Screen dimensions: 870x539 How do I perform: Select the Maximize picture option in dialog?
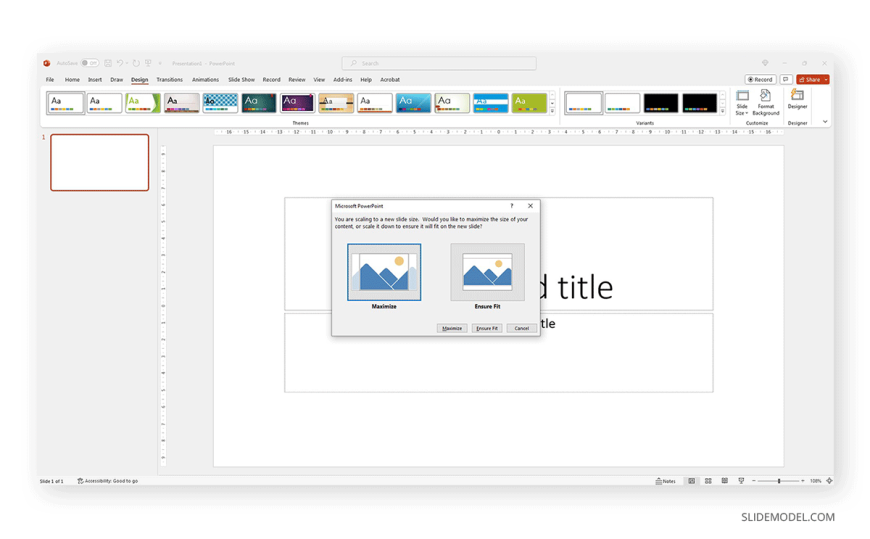[384, 272]
